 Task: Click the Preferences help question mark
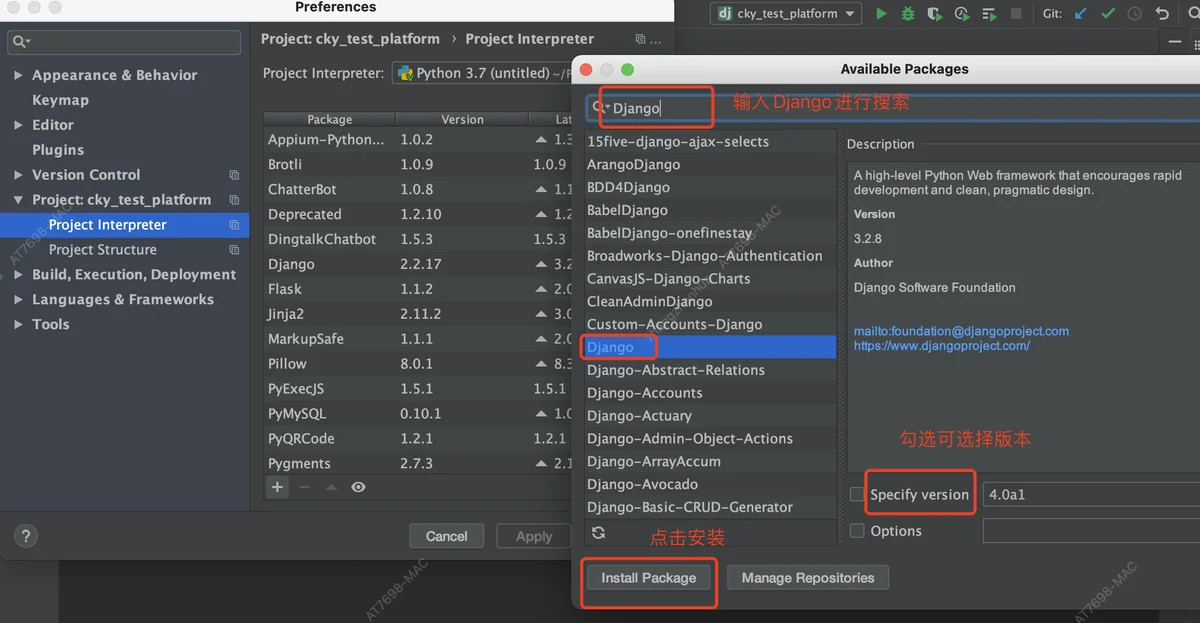tap(27, 536)
